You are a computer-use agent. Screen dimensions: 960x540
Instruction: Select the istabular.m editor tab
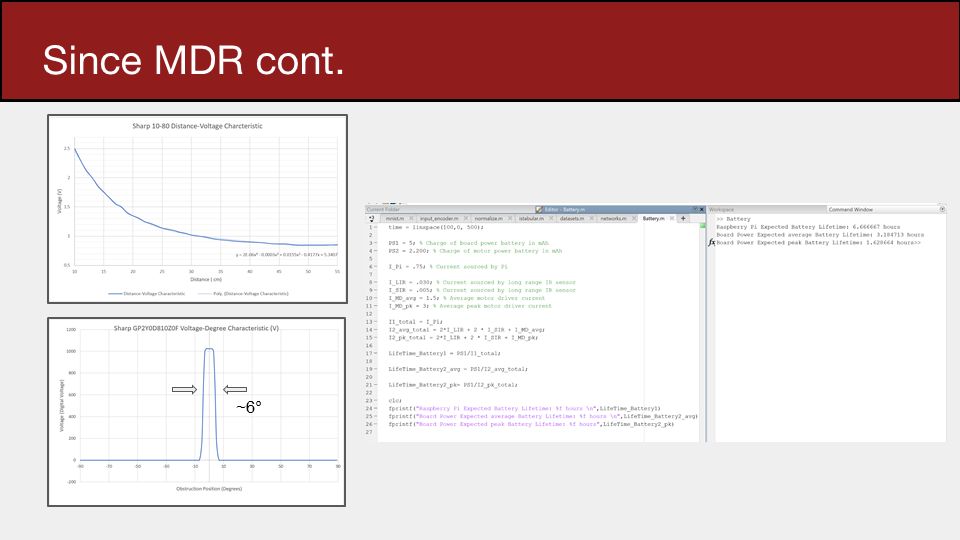[531, 219]
